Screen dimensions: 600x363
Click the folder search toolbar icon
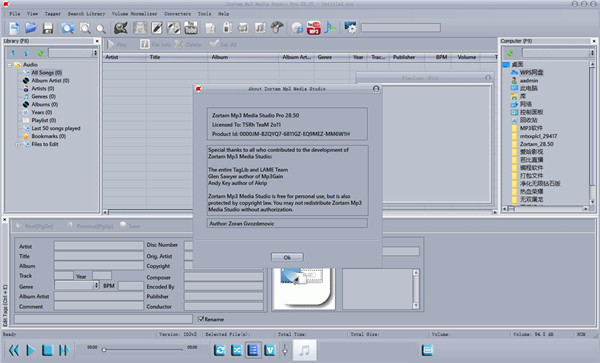(68, 28)
